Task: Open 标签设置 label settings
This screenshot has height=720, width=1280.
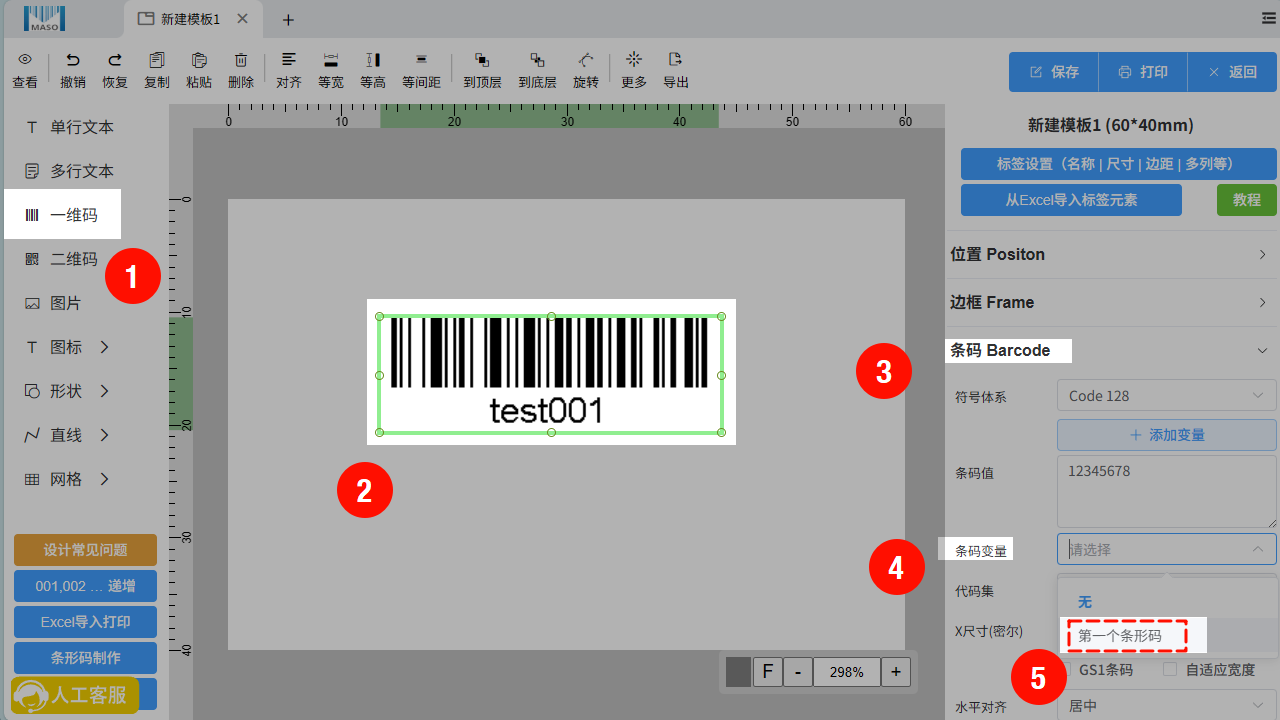Action: pos(1119,164)
